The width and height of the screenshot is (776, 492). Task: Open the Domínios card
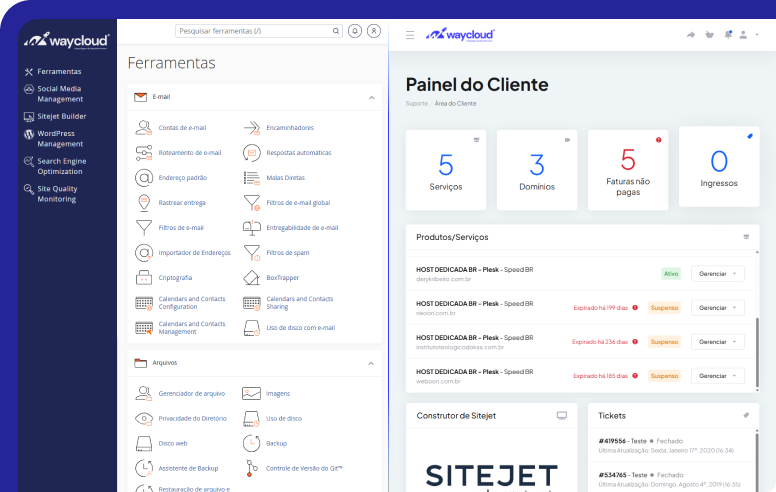pyautogui.click(x=537, y=170)
